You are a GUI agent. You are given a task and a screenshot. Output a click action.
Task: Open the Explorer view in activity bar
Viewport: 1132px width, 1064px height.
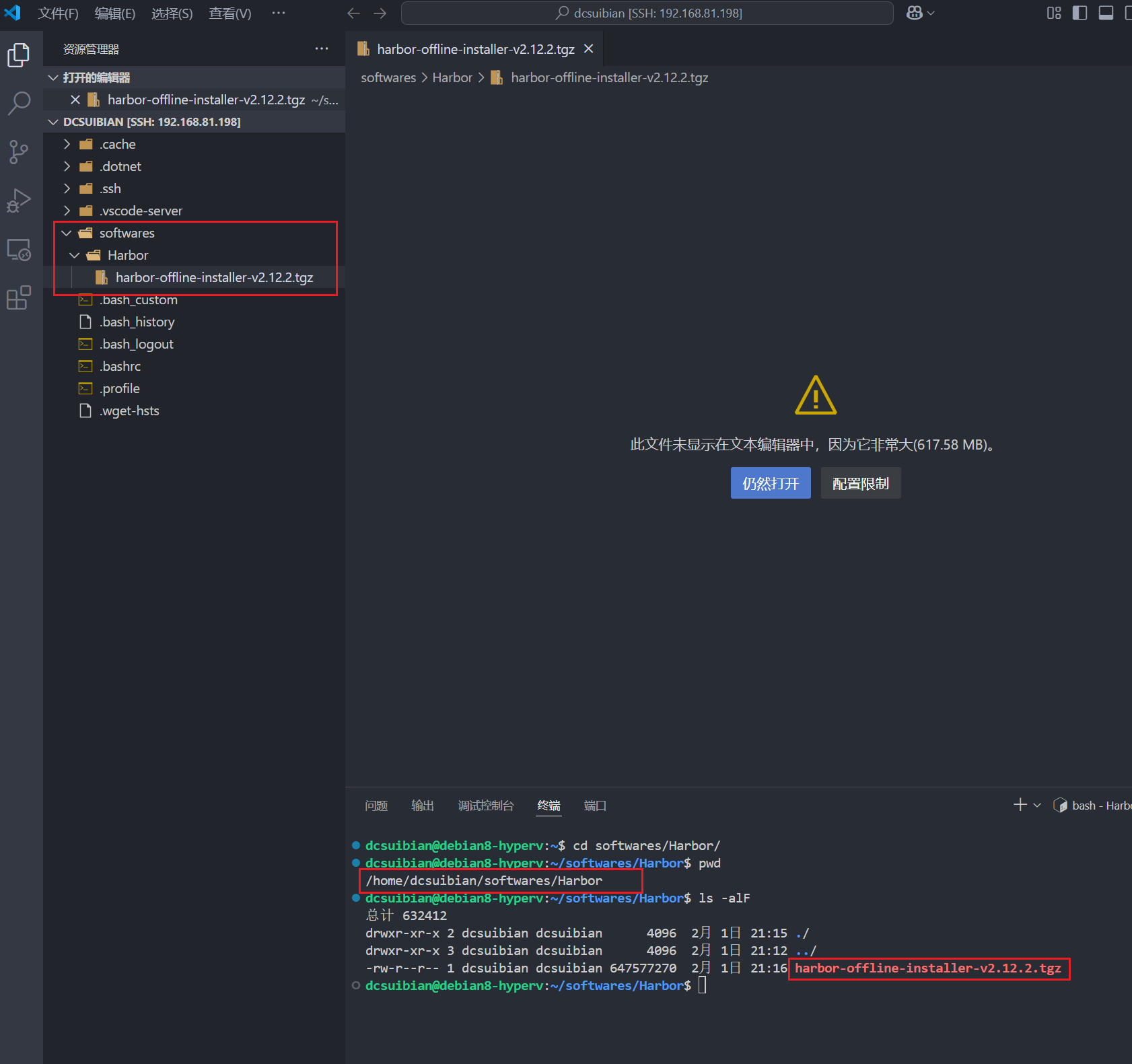point(19,55)
